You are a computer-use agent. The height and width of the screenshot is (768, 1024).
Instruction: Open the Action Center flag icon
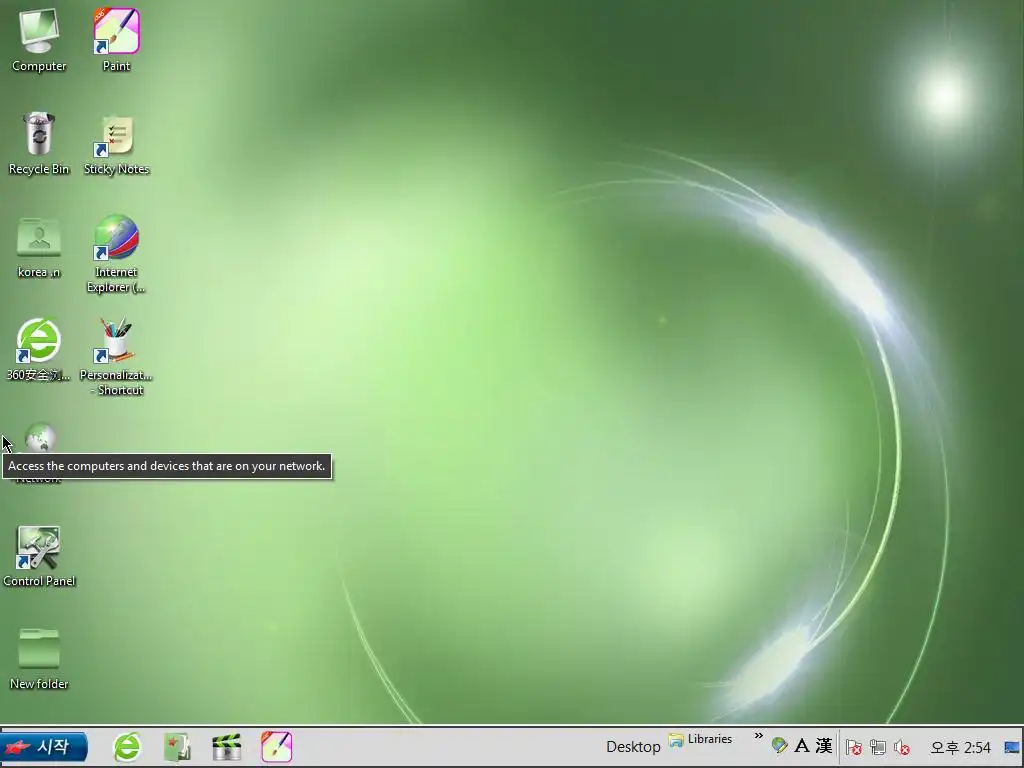pyautogui.click(x=853, y=747)
